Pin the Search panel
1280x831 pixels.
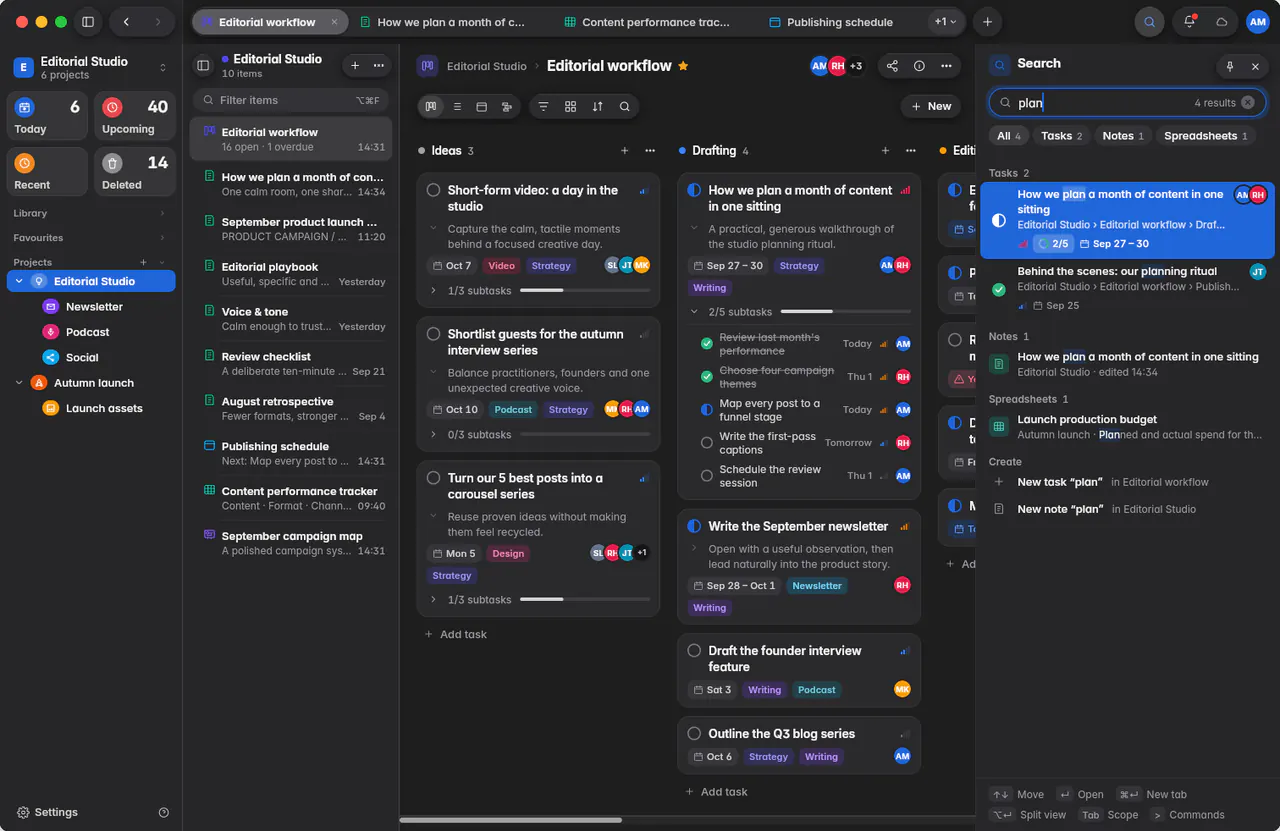1230,66
